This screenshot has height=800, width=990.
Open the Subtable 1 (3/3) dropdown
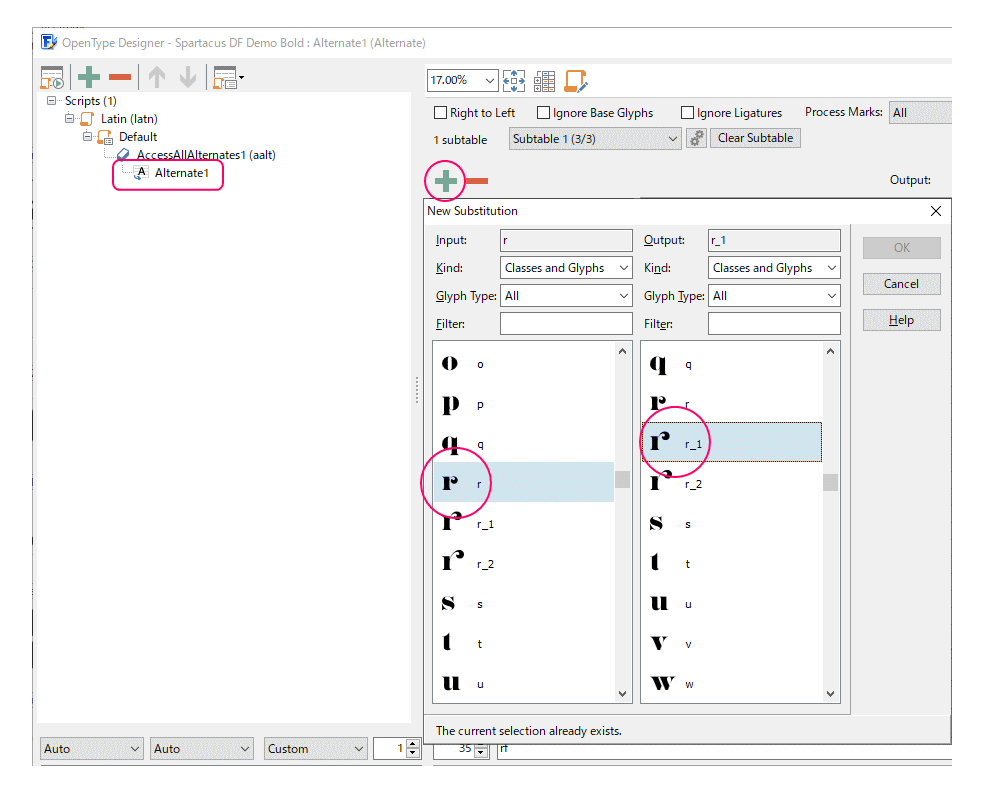595,139
